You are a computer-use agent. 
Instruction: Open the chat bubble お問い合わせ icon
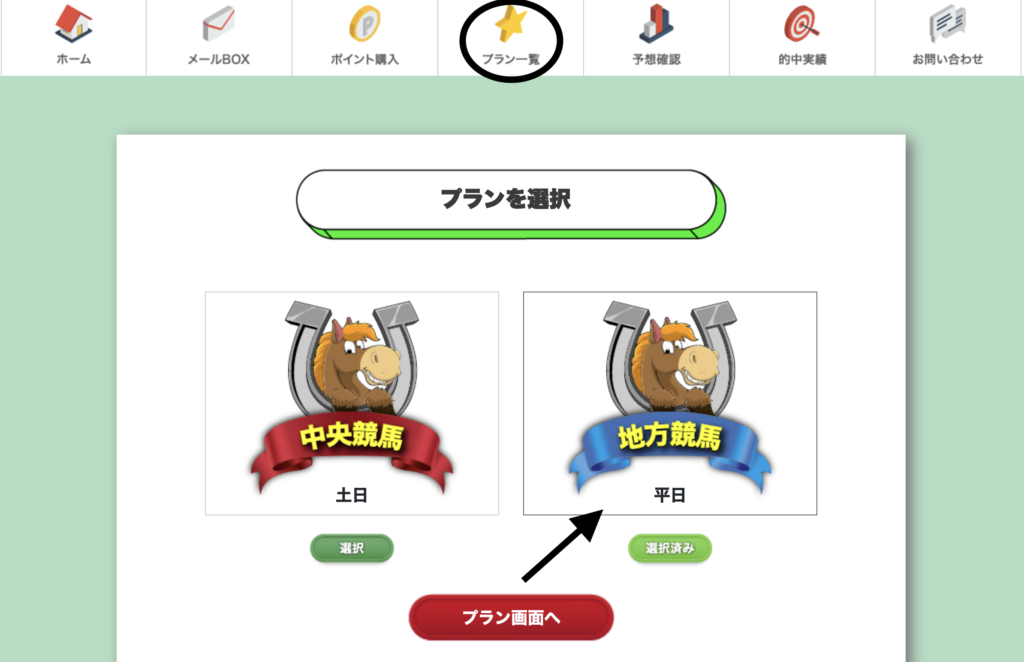click(948, 24)
